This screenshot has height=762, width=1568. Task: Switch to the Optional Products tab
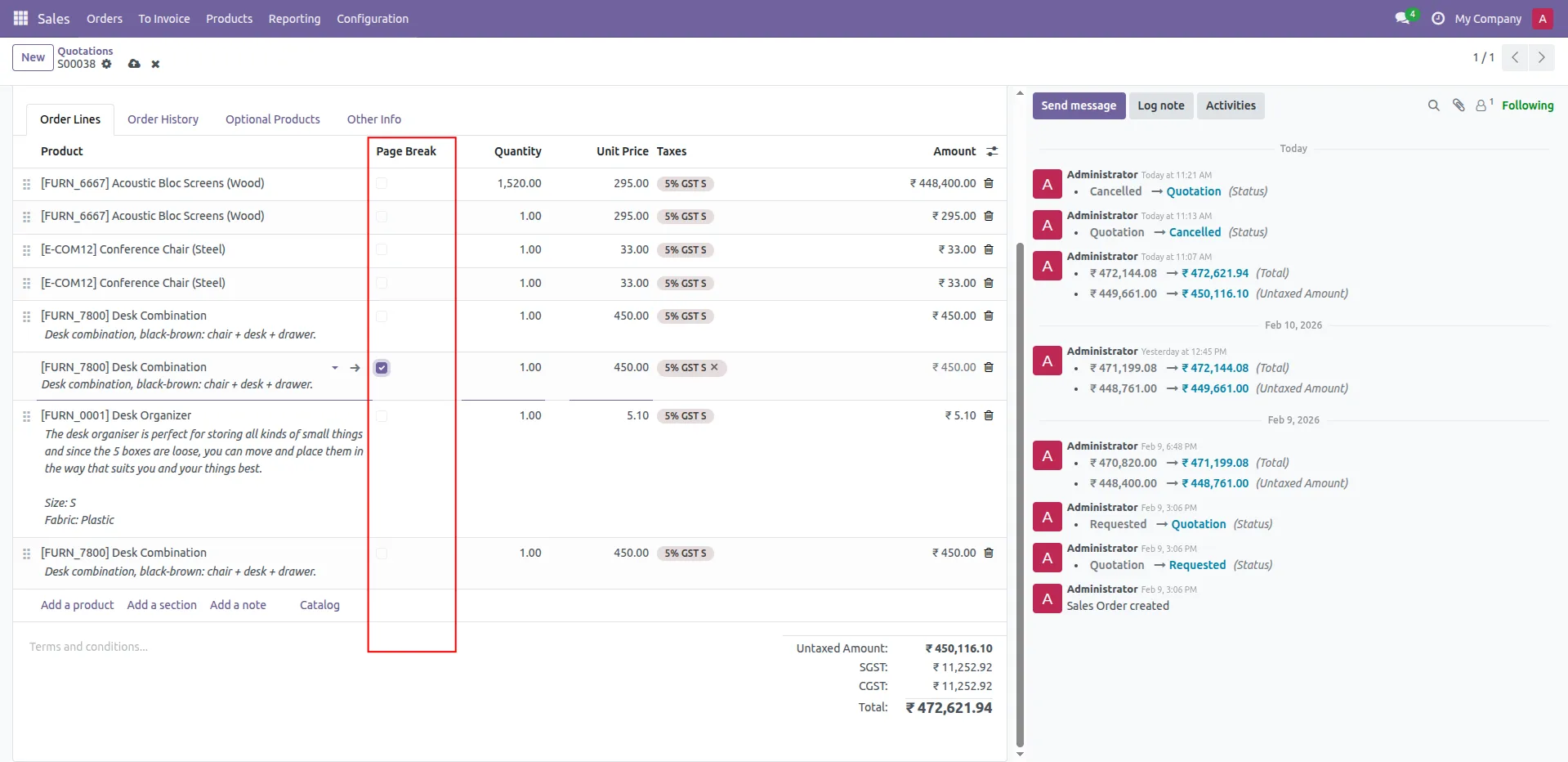click(272, 119)
